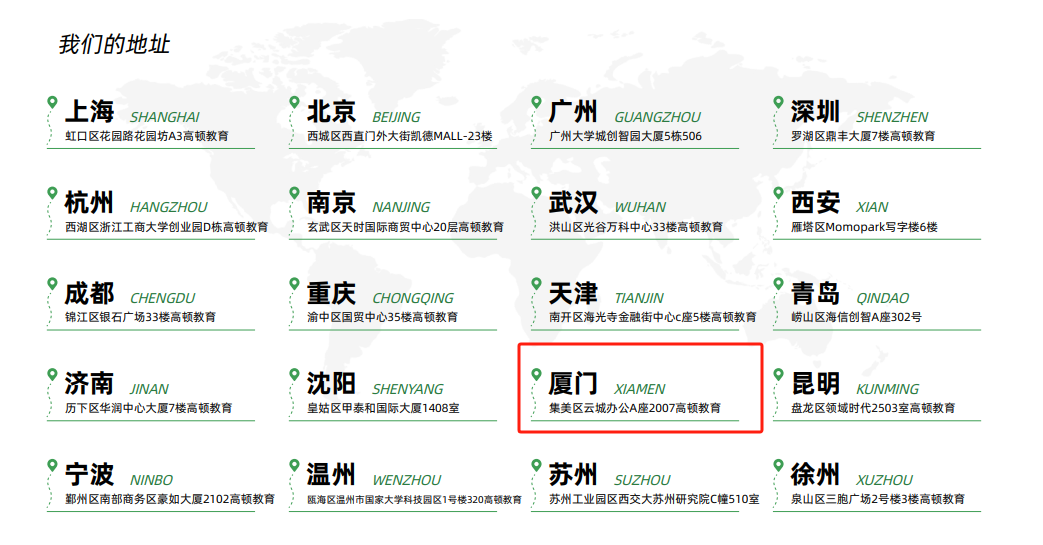Click the SUZHOU pinyin label

[642, 480]
